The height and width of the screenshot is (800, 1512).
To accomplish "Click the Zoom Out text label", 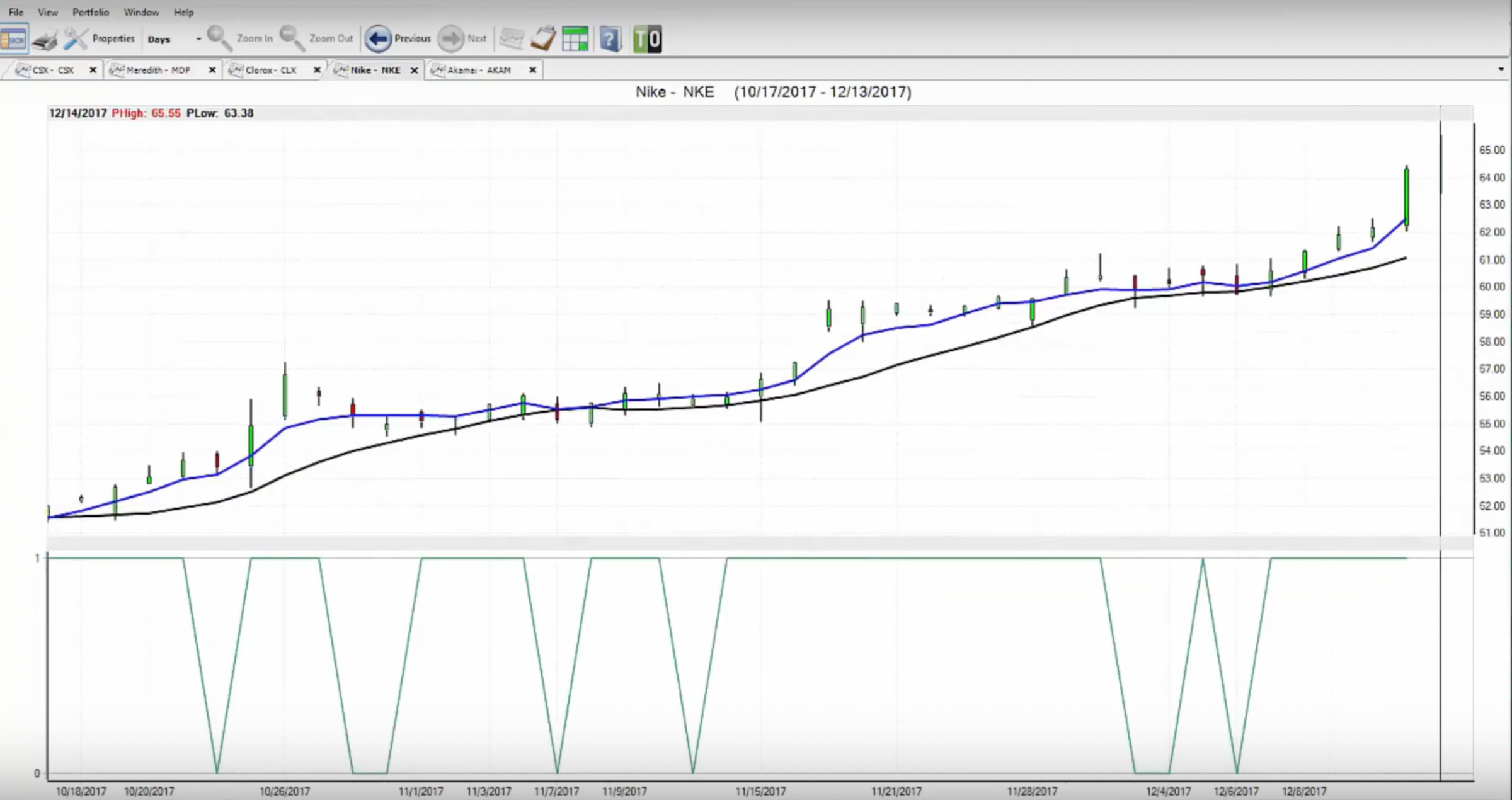I will coord(331,38).
